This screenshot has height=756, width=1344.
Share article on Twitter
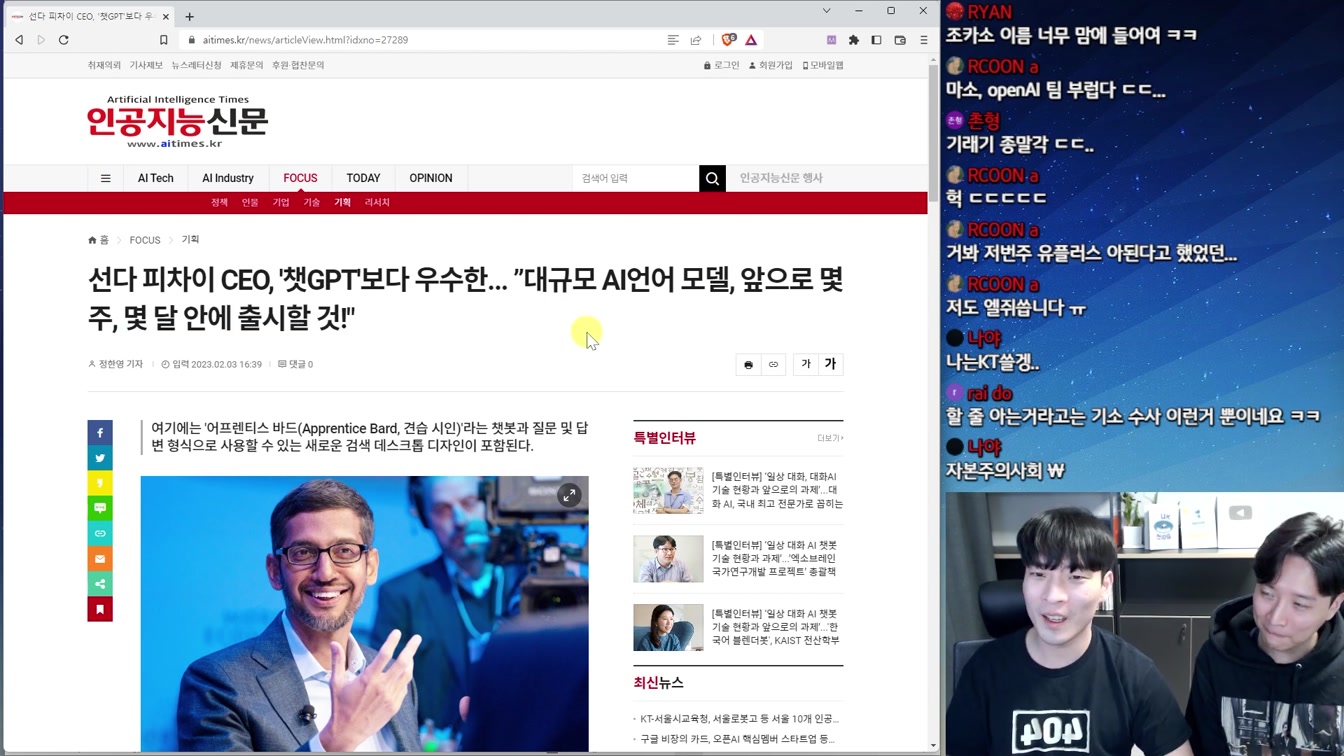click(100, 458)
